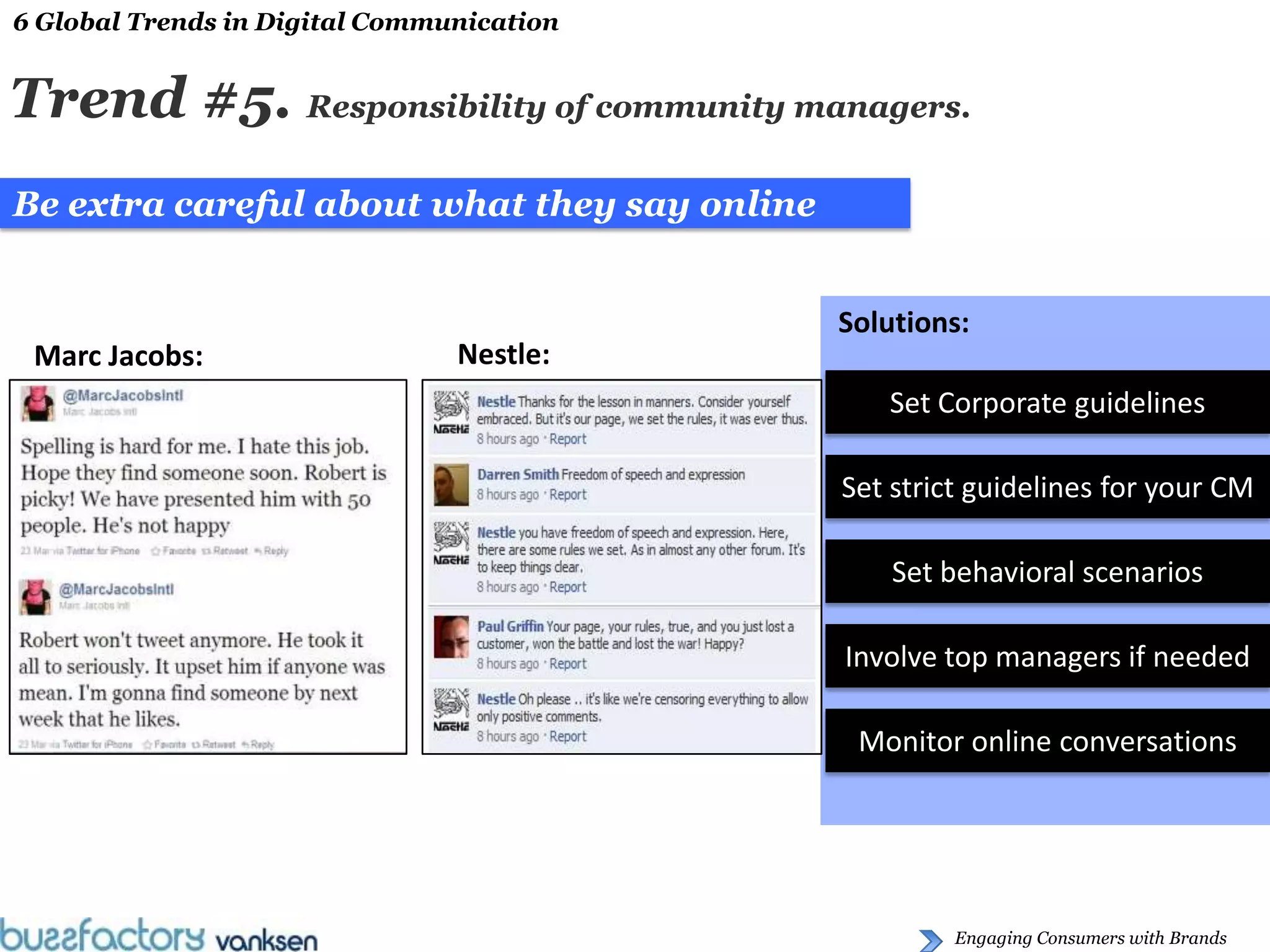Click the blue chevron arrow icon in footer
This screenshot has height=952, width=1270.
pos(931,940)
